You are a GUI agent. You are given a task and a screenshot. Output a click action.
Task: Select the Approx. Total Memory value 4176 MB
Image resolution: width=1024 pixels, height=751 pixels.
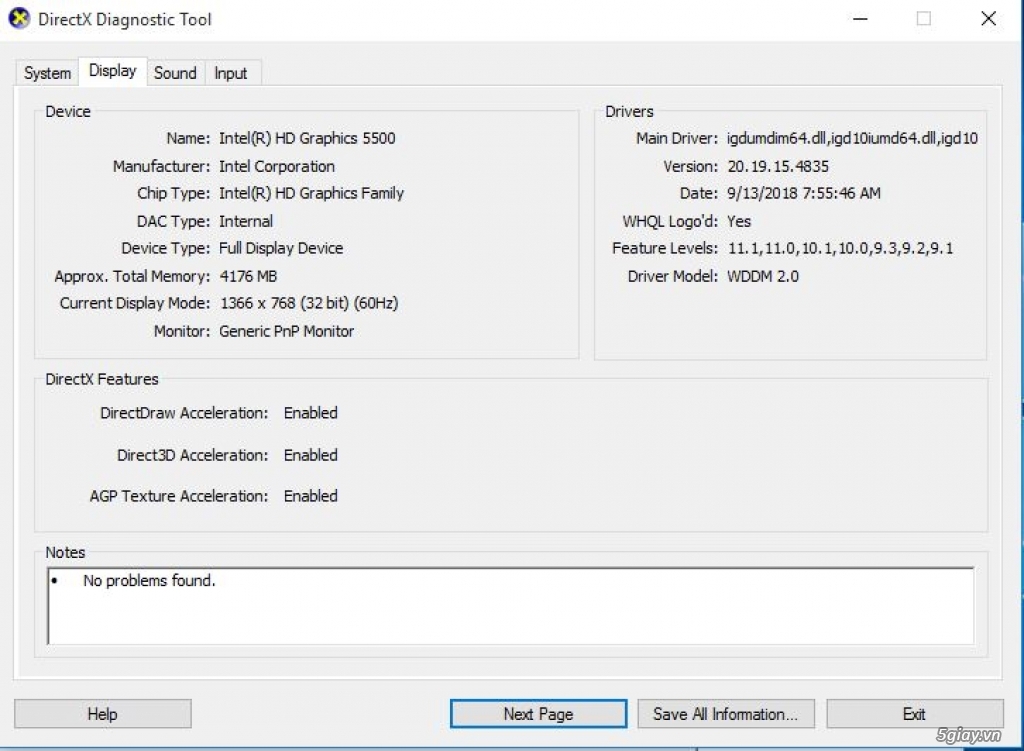coord(246,276)
